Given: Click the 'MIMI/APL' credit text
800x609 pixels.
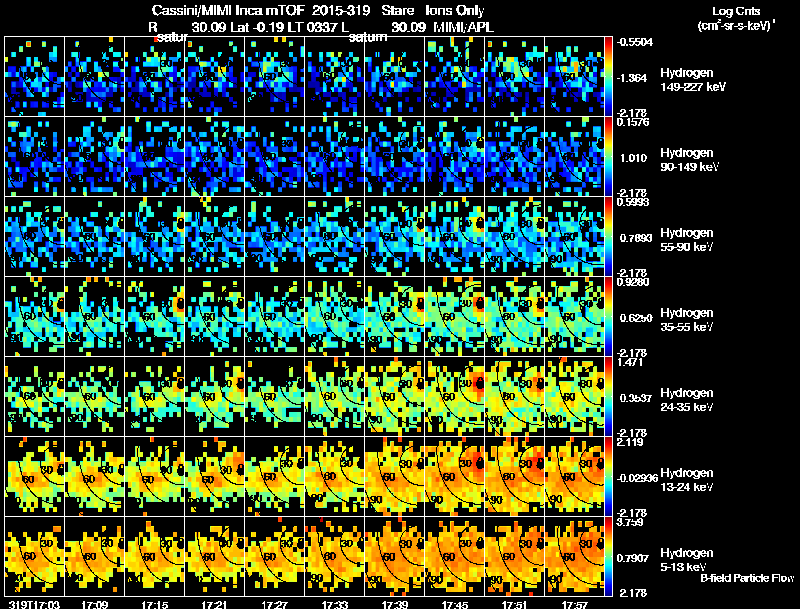Looking at the screenshot, I should coord(463,28).
